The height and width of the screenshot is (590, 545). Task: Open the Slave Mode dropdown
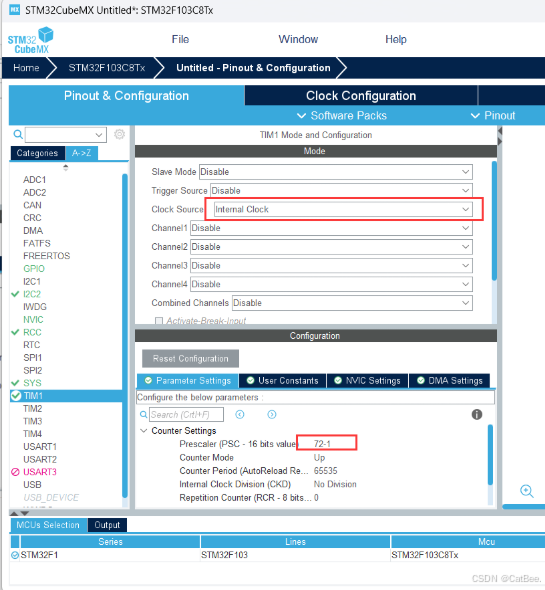336,172
